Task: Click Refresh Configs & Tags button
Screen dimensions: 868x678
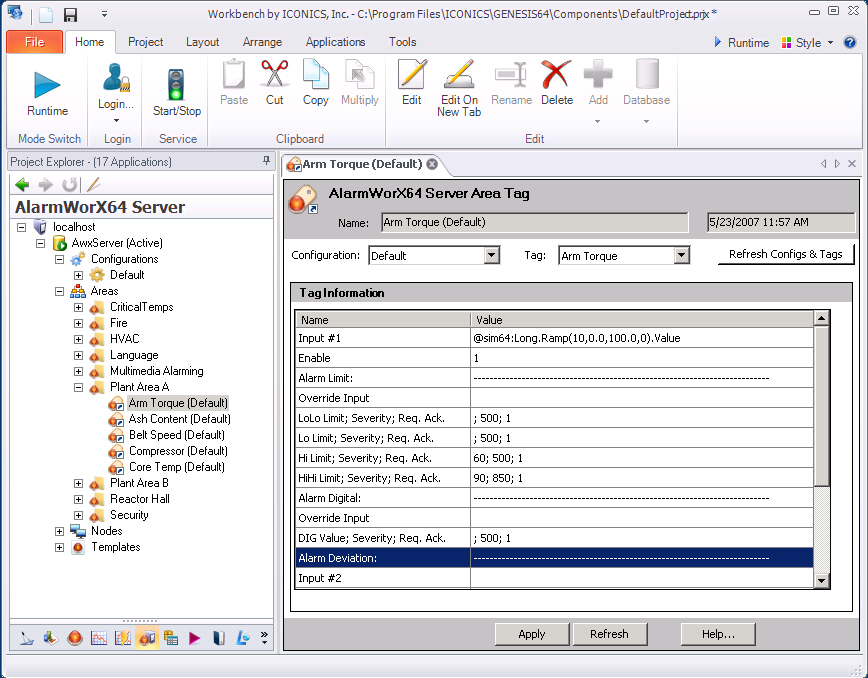Action: pyautogui.click(x=785, y=254)
